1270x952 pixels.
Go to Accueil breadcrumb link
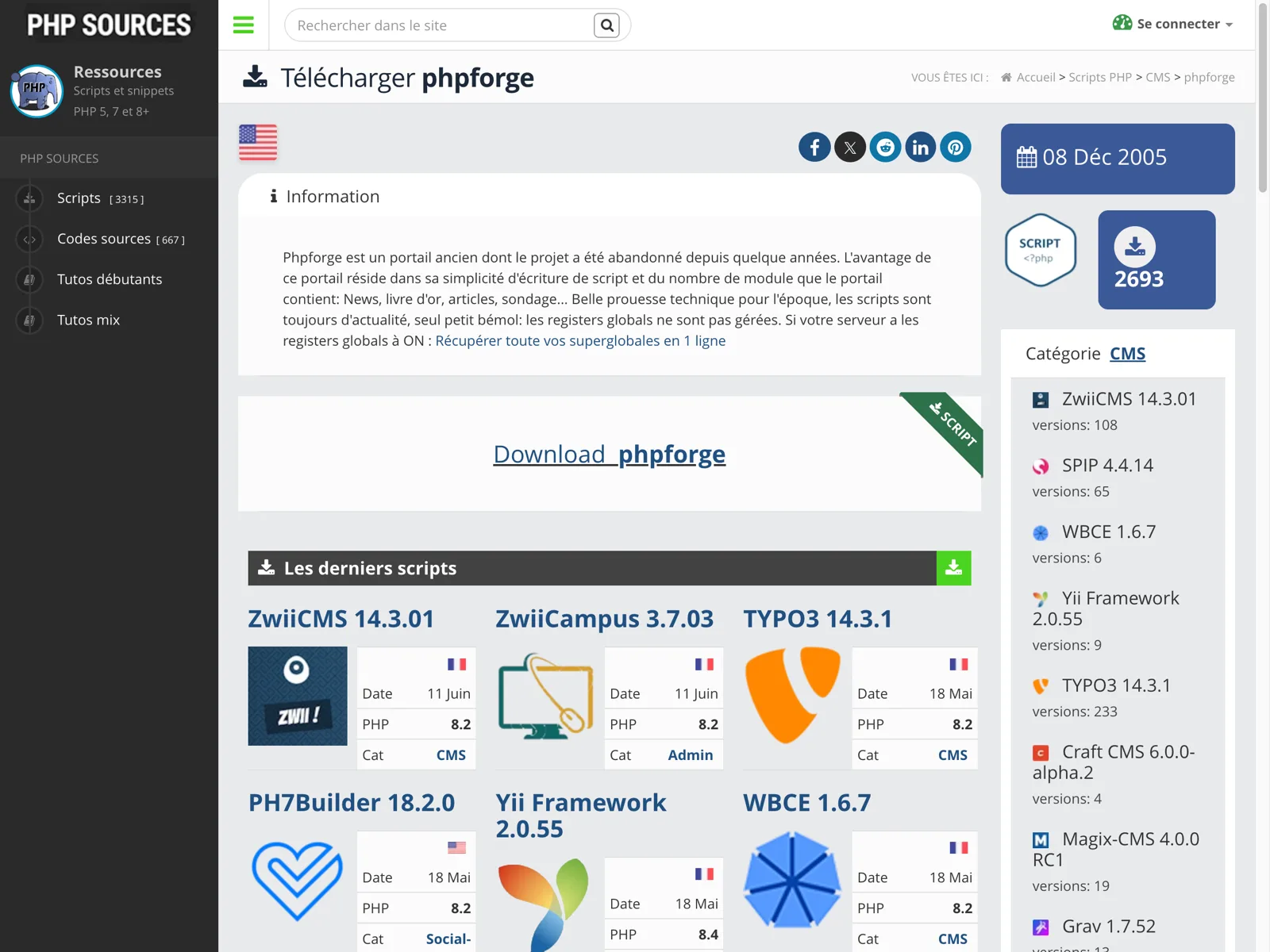pos(1036,77)
